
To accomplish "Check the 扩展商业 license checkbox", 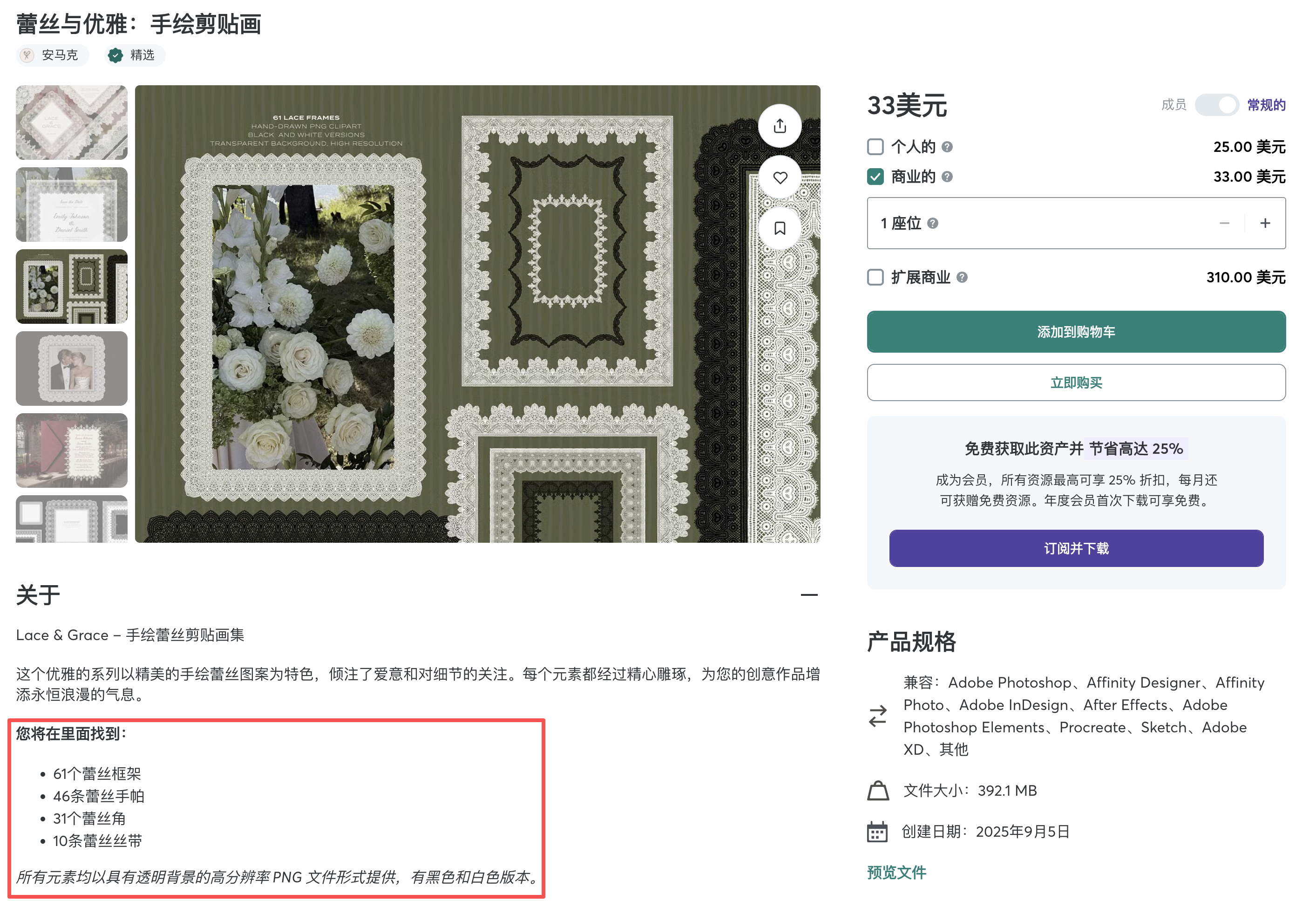I will point(875,277).
